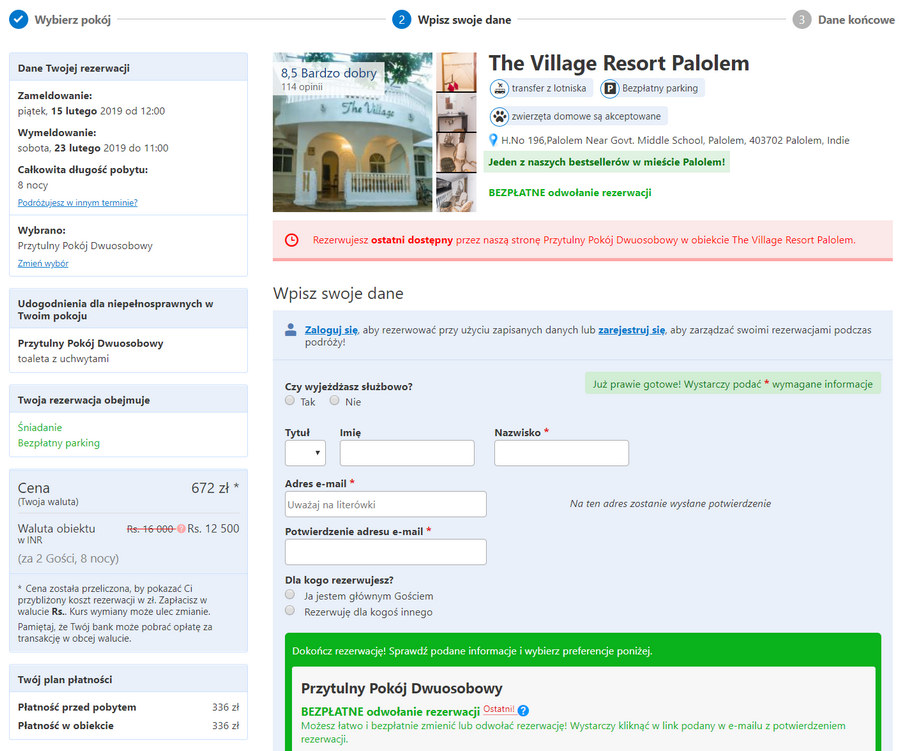This screenshot has height=751, width=900.
Task: Open the top small room thumbnail
Action: [456, 72]
